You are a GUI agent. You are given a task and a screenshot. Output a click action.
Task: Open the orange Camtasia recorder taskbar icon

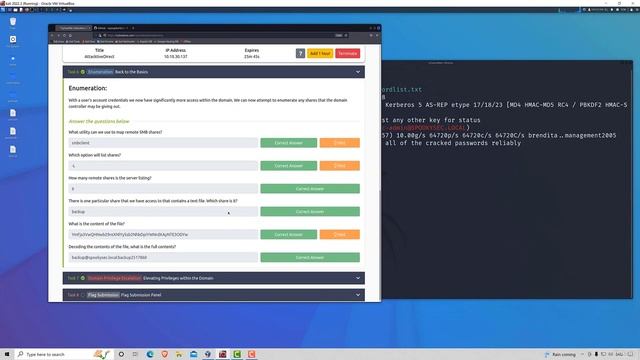251,354
